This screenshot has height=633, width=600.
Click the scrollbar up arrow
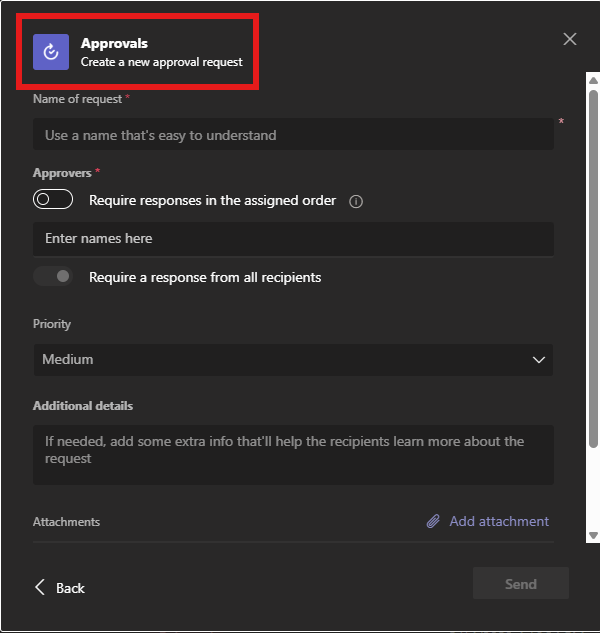click(593, 80)
